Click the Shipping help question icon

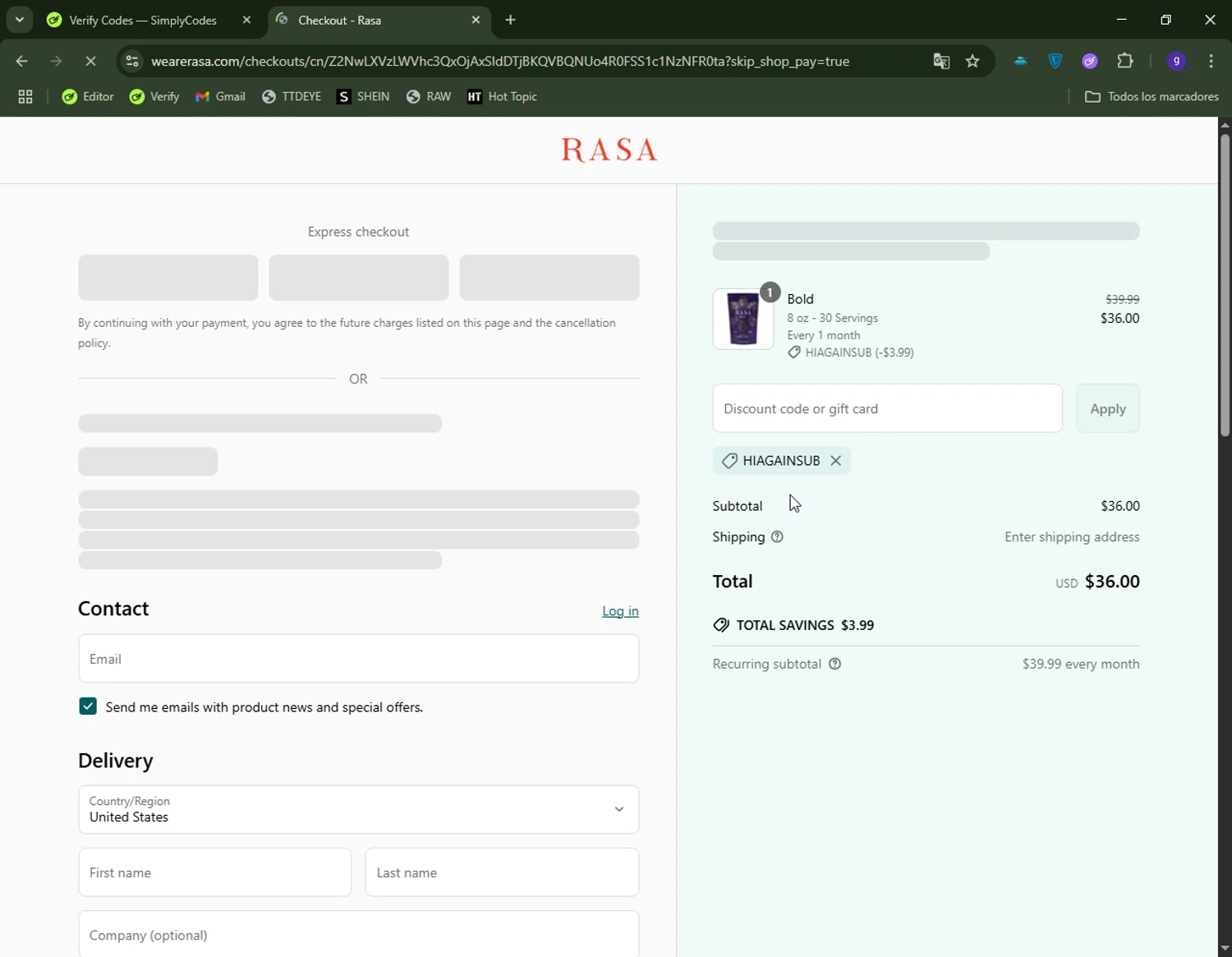[x=777, y=537]
